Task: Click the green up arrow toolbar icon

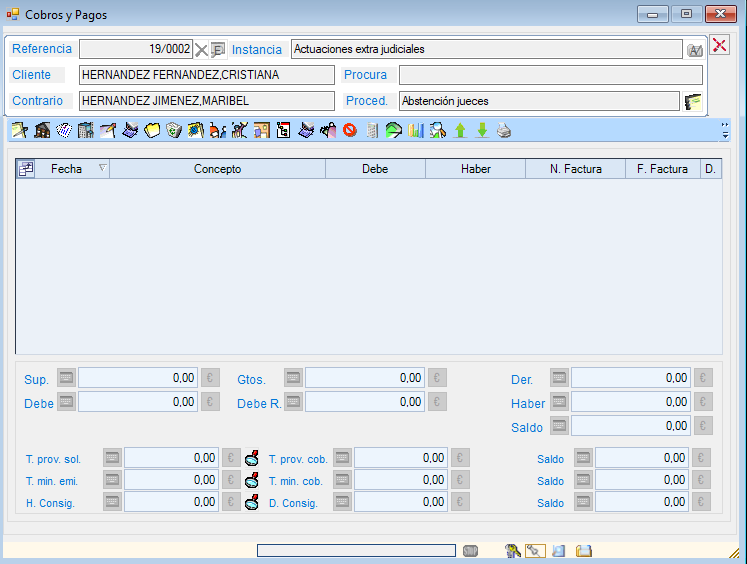Action: tap(460, 130)
